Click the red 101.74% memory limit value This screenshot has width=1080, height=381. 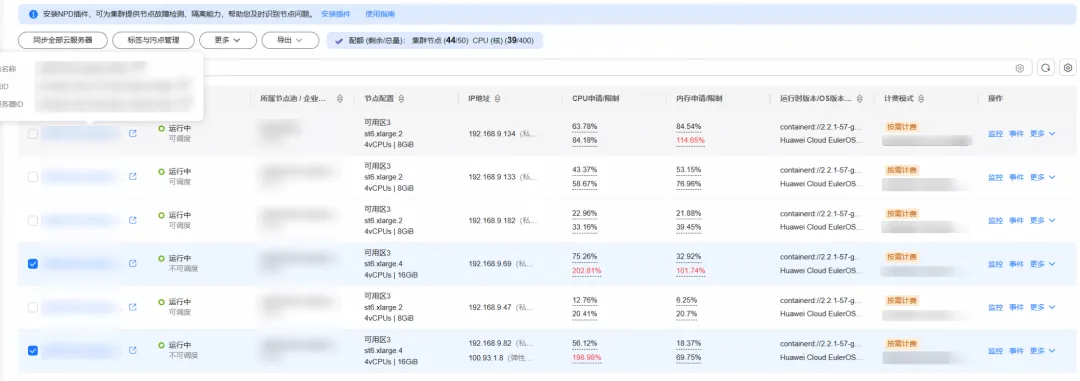[691, 271]
